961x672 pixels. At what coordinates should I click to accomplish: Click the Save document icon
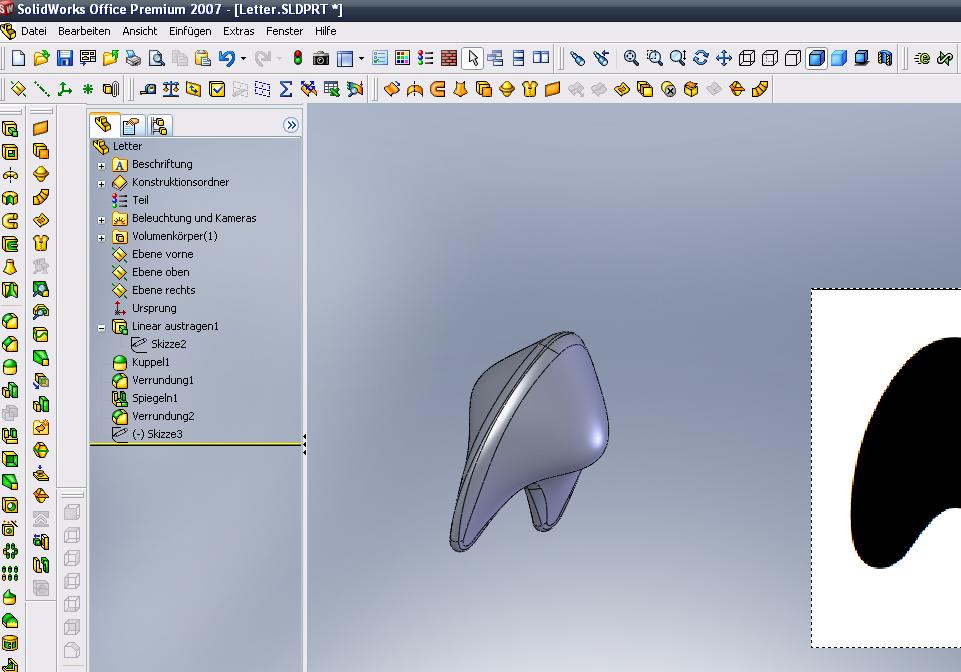click(64, 58)
